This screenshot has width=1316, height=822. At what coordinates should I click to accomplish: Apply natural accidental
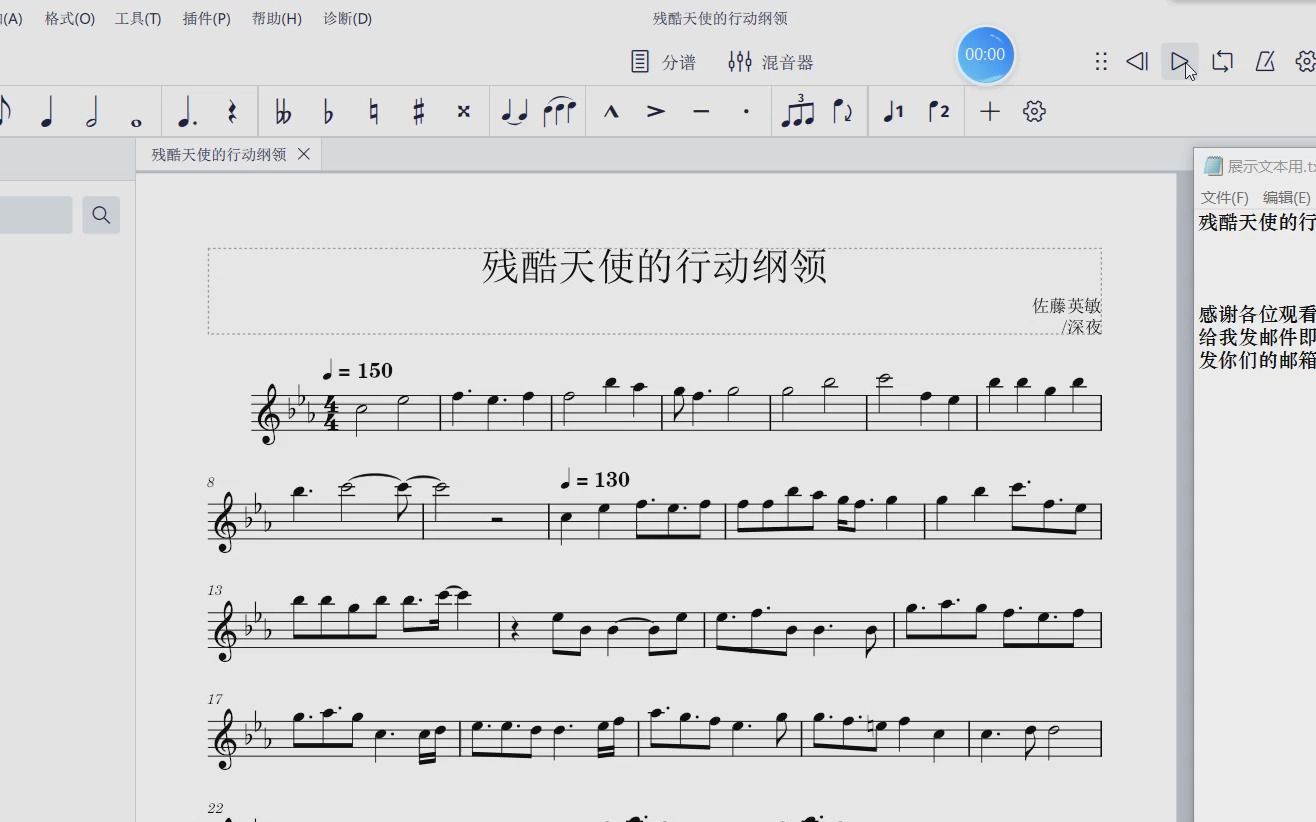pos(373,112)
